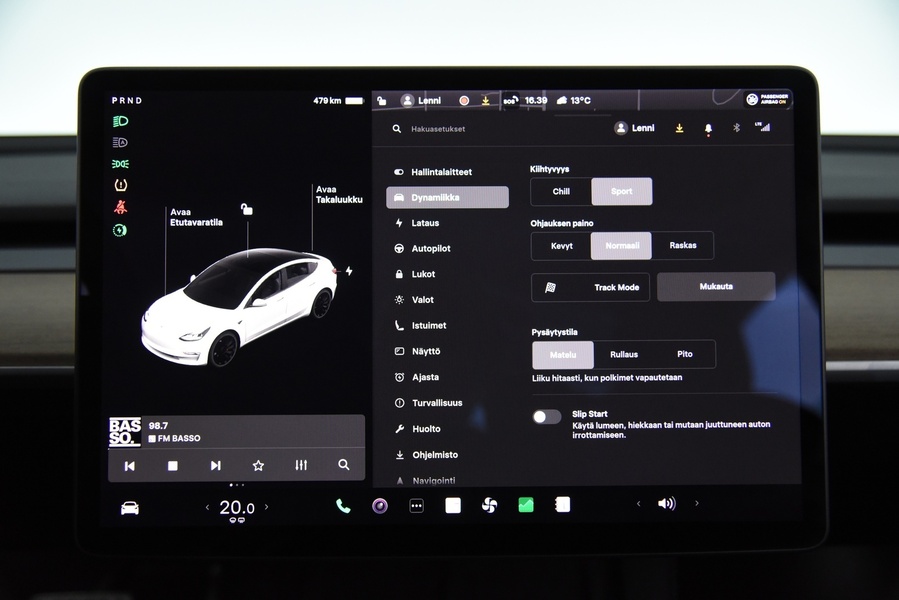The height and width of the screenshot is (600, 899).
Task: Select Chill acceleration mode
Action: 560,191
